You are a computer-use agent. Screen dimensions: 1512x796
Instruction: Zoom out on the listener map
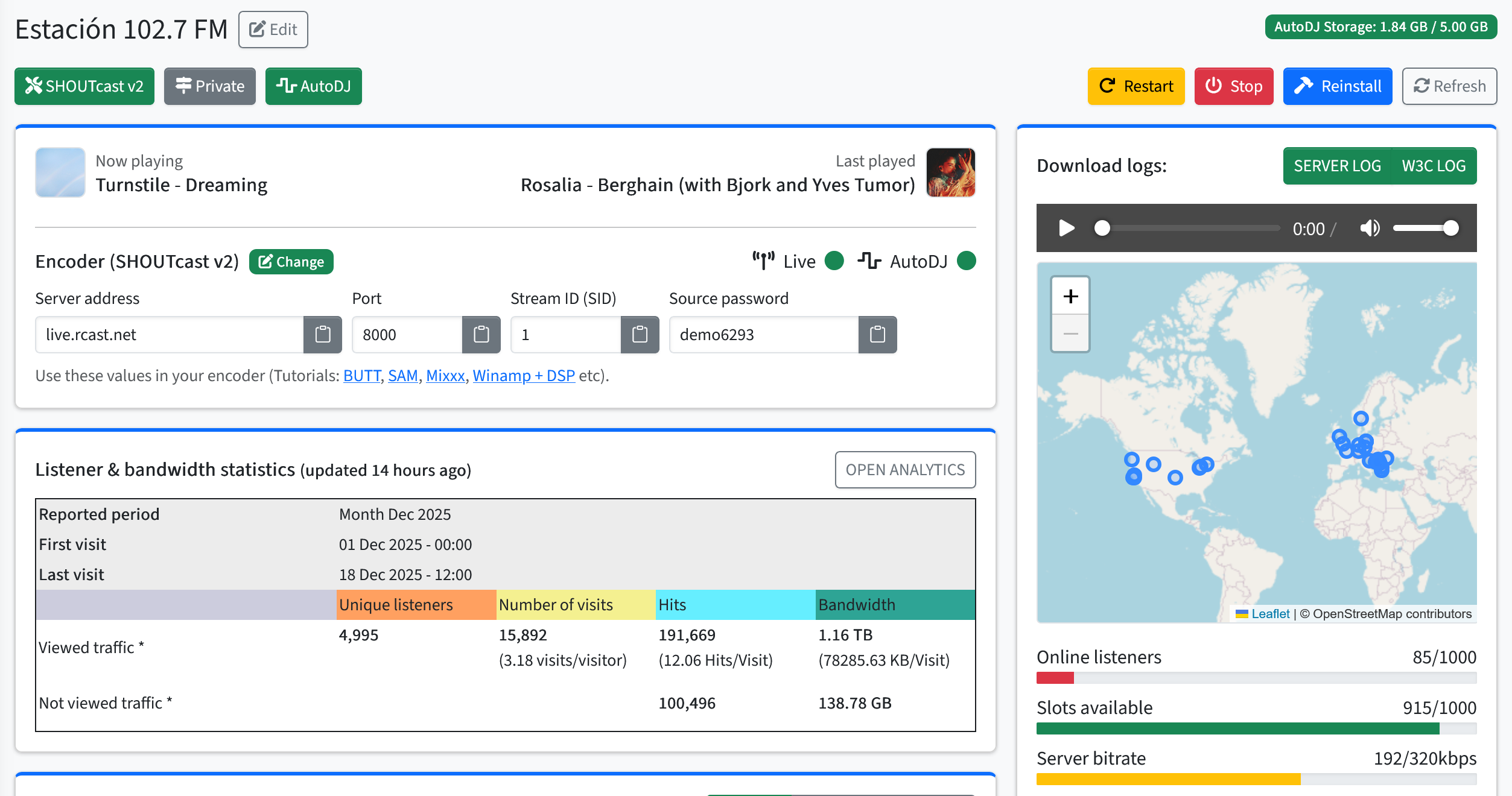coord(1071,332)
